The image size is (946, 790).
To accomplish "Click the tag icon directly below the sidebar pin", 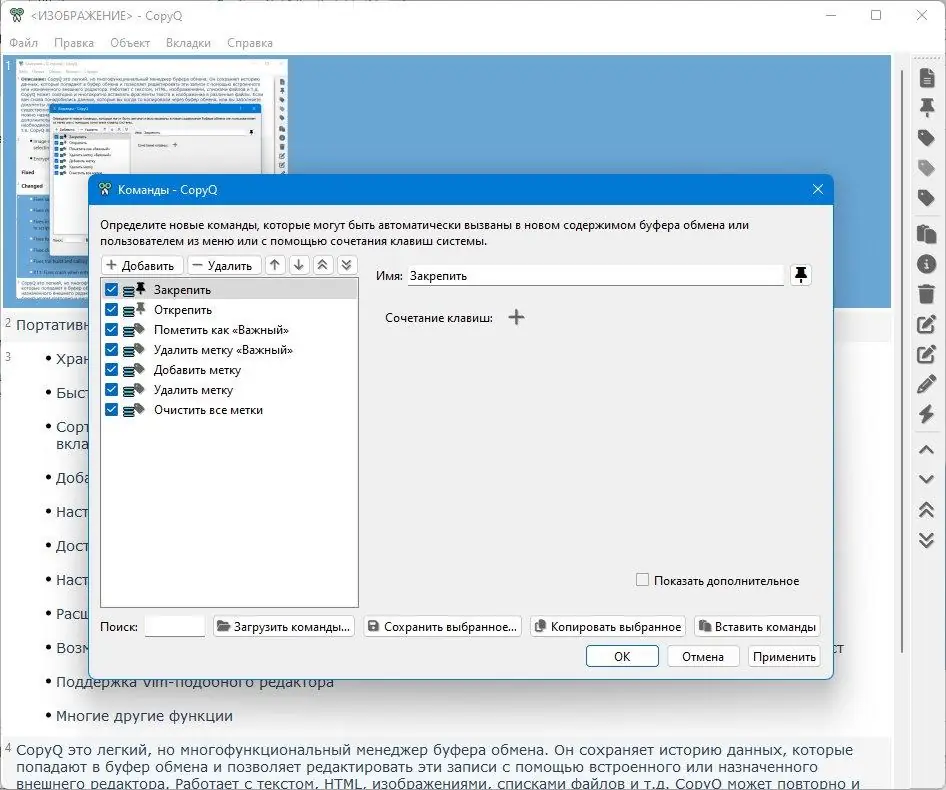I will pyautogui.click(x=927, y=138).
